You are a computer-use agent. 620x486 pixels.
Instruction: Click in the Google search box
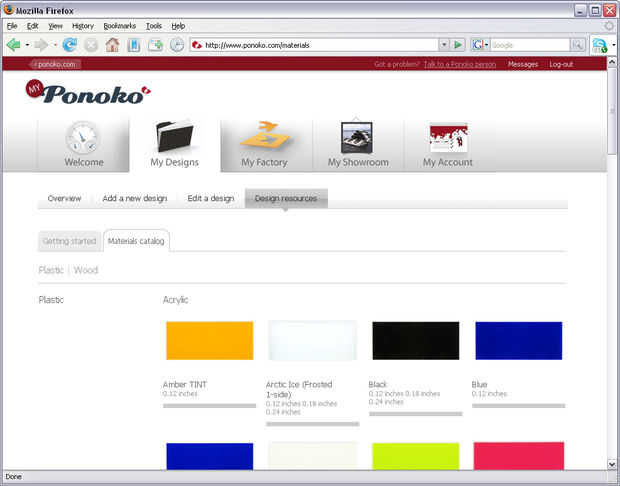(530, 45)
